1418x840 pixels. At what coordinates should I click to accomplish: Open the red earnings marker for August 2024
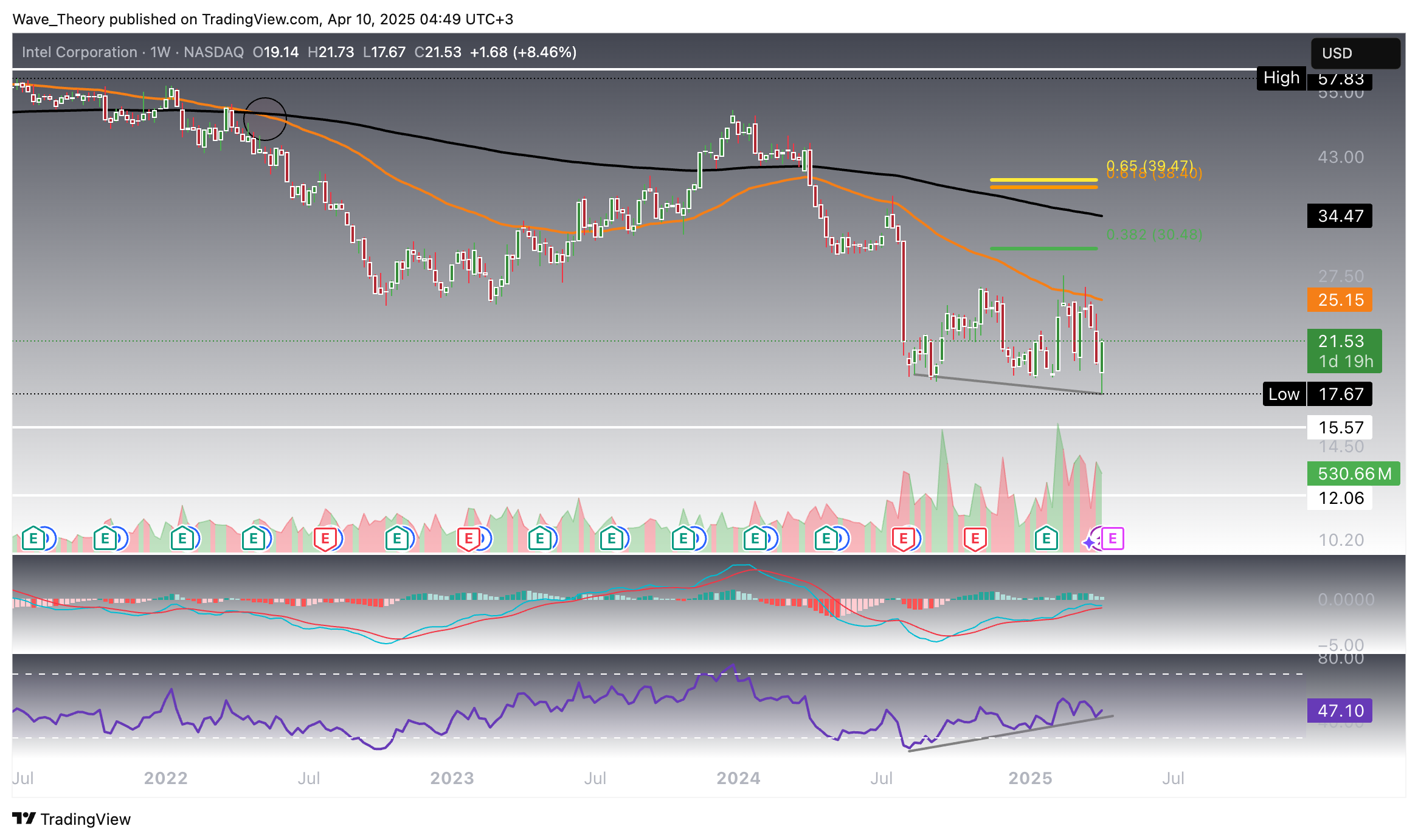pyautogui.click(x=903, y=539)
